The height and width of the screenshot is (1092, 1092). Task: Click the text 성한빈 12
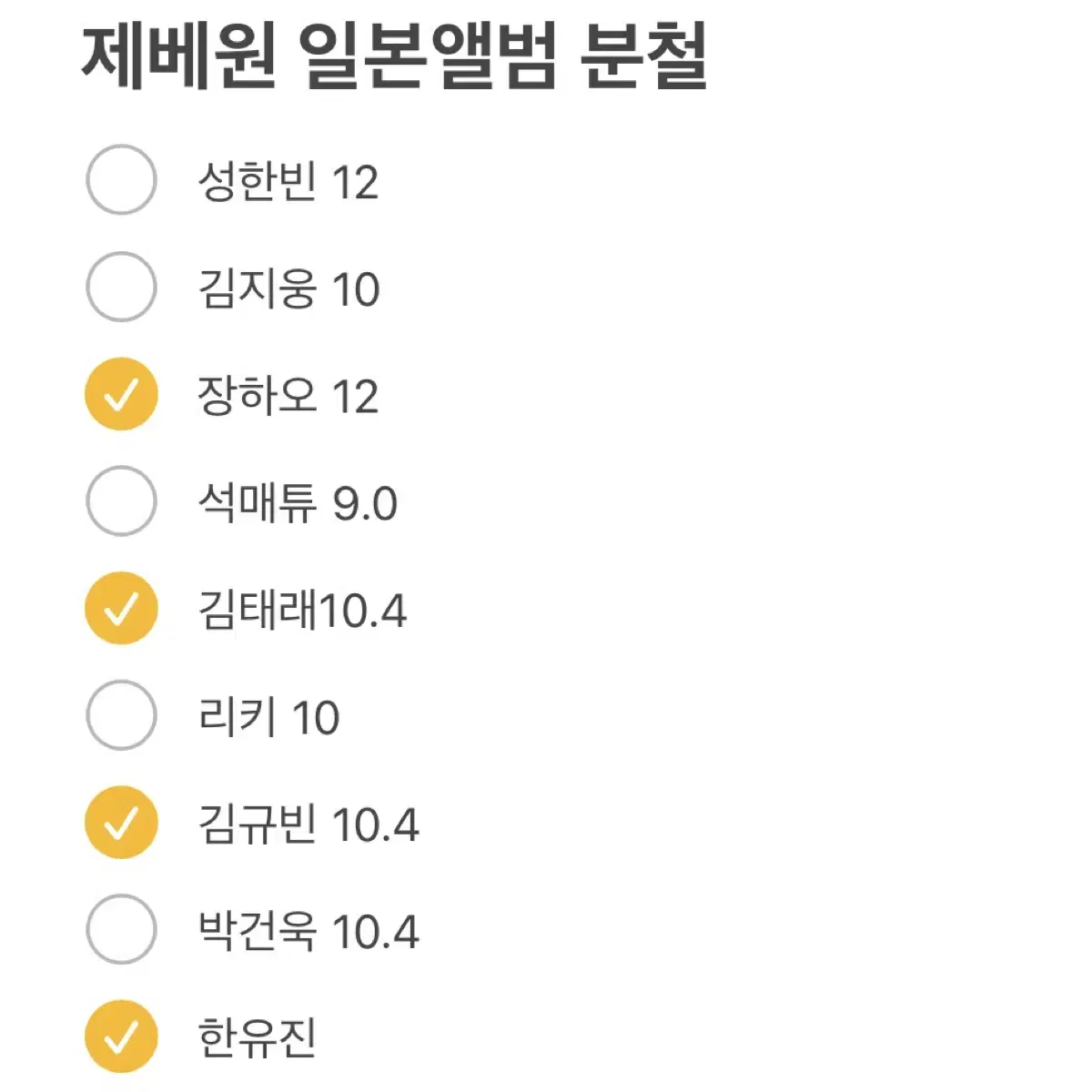(288, 182)
